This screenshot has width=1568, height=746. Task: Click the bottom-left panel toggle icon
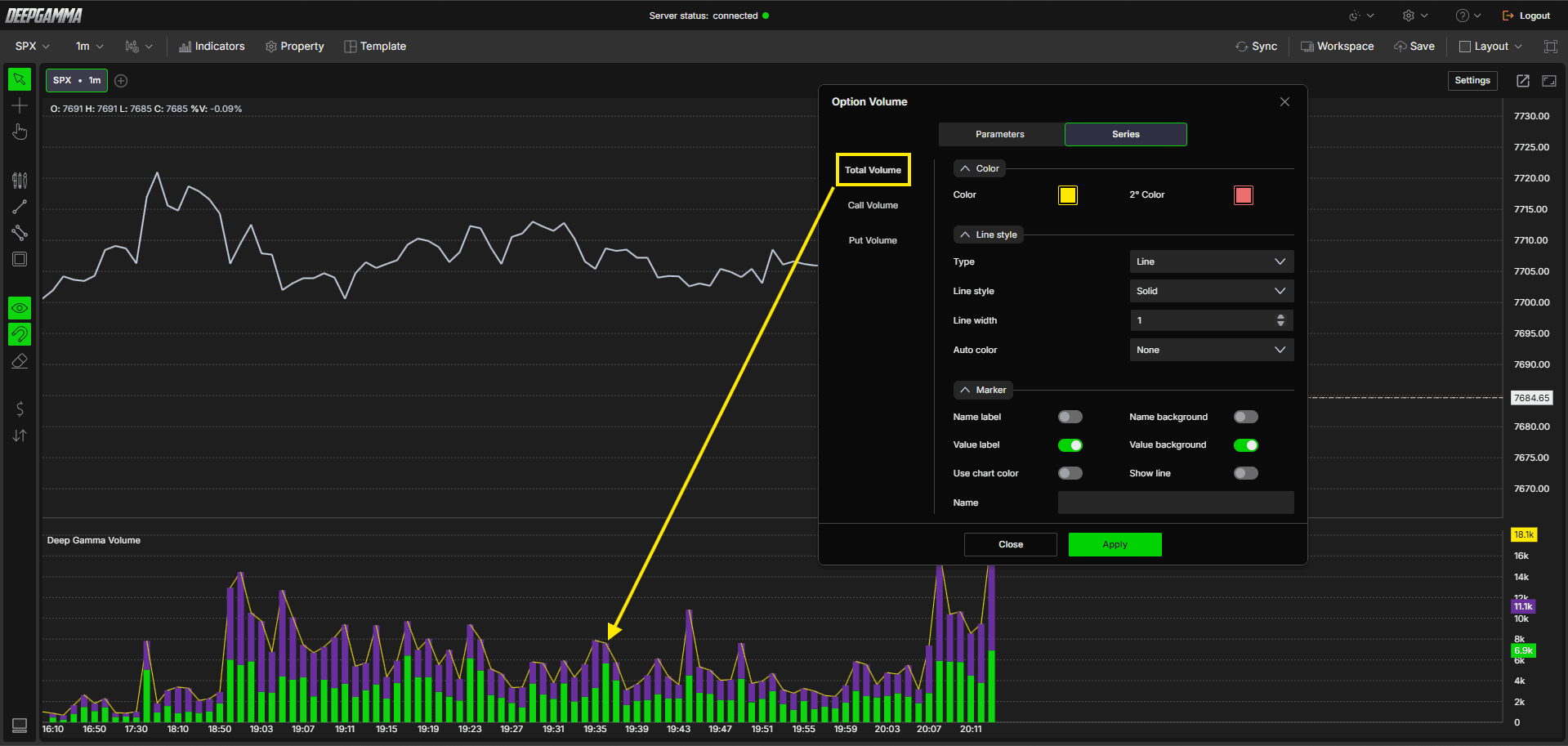20,725
